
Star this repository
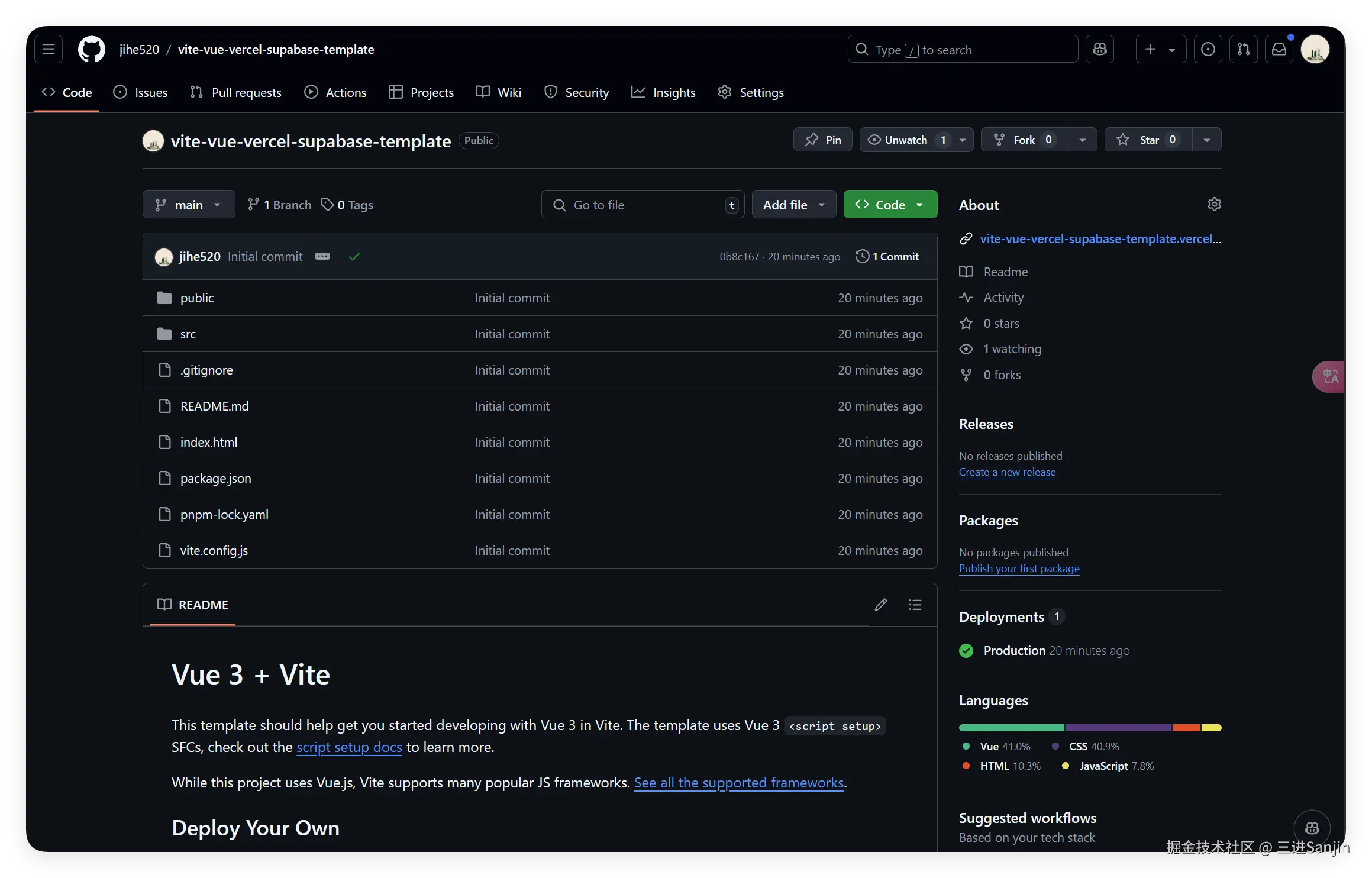[x=1147, y=140]
